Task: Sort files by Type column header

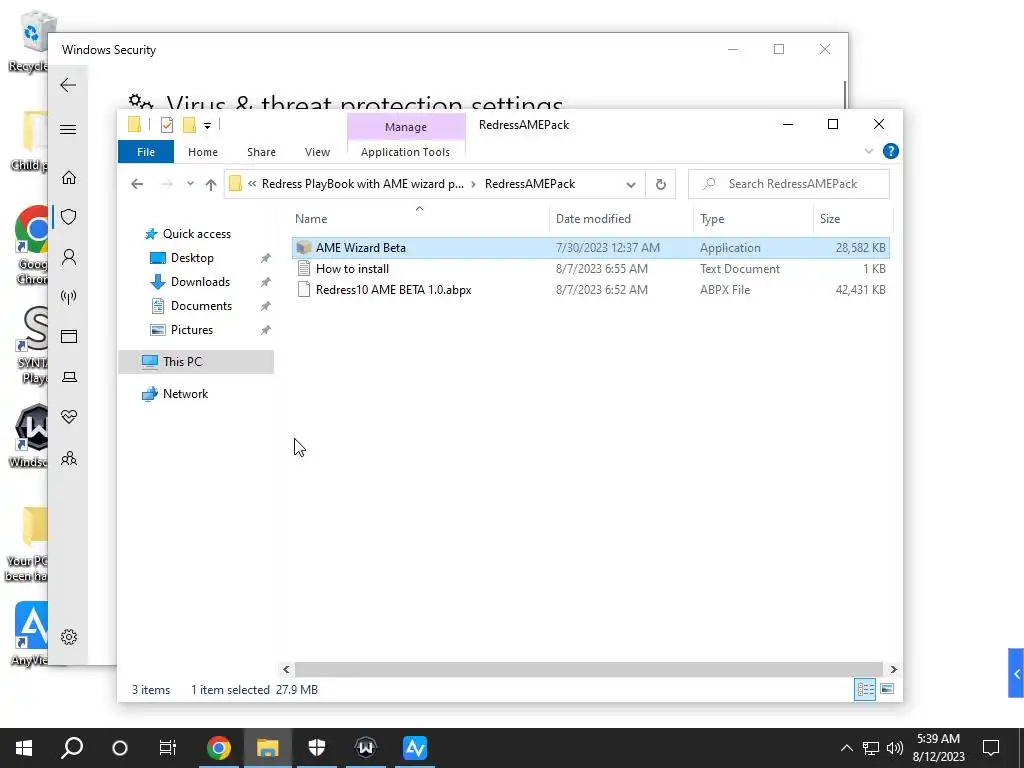Action: tap(753, 219)
